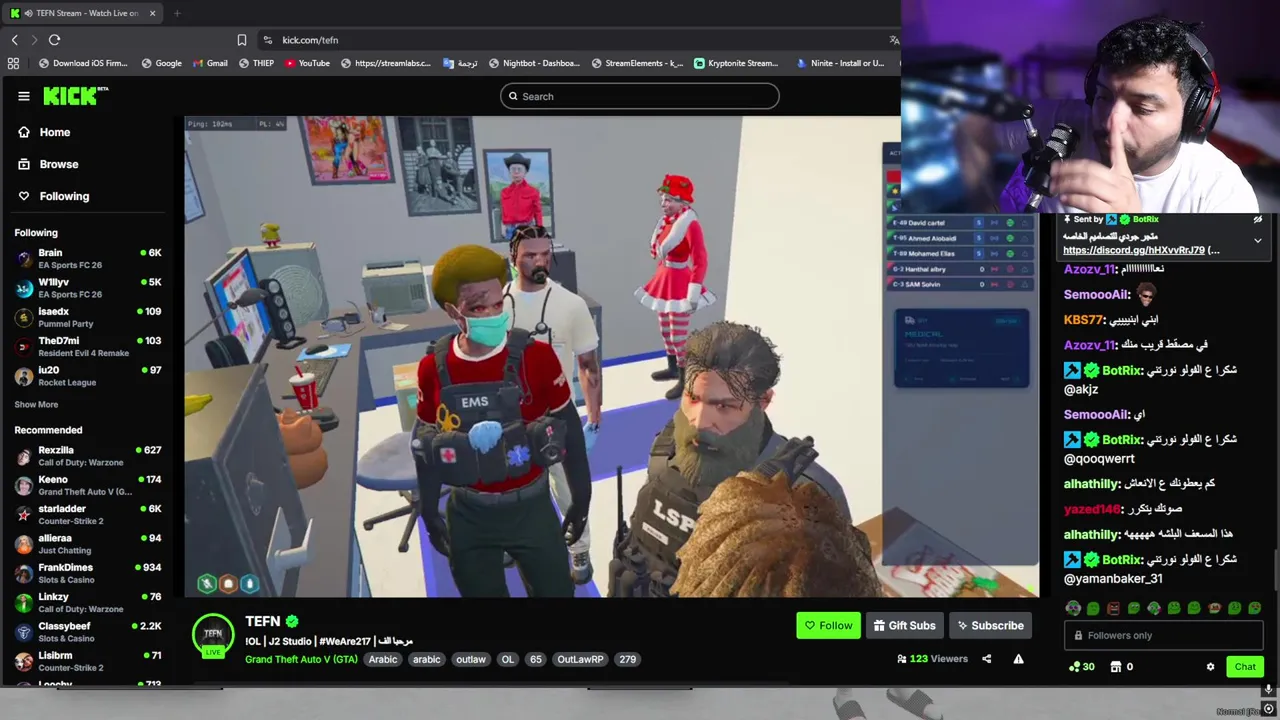Click the Followers only chat input
Screen dimensions: 1280x720
pos(1164,635)
